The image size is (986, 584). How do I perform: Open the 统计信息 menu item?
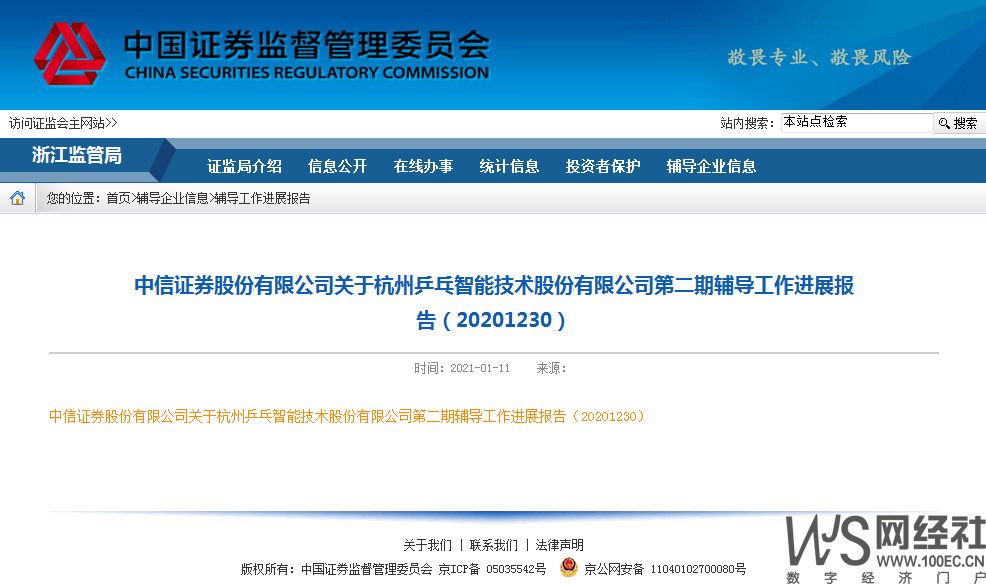pyautogui.click(x=509, y=166)
